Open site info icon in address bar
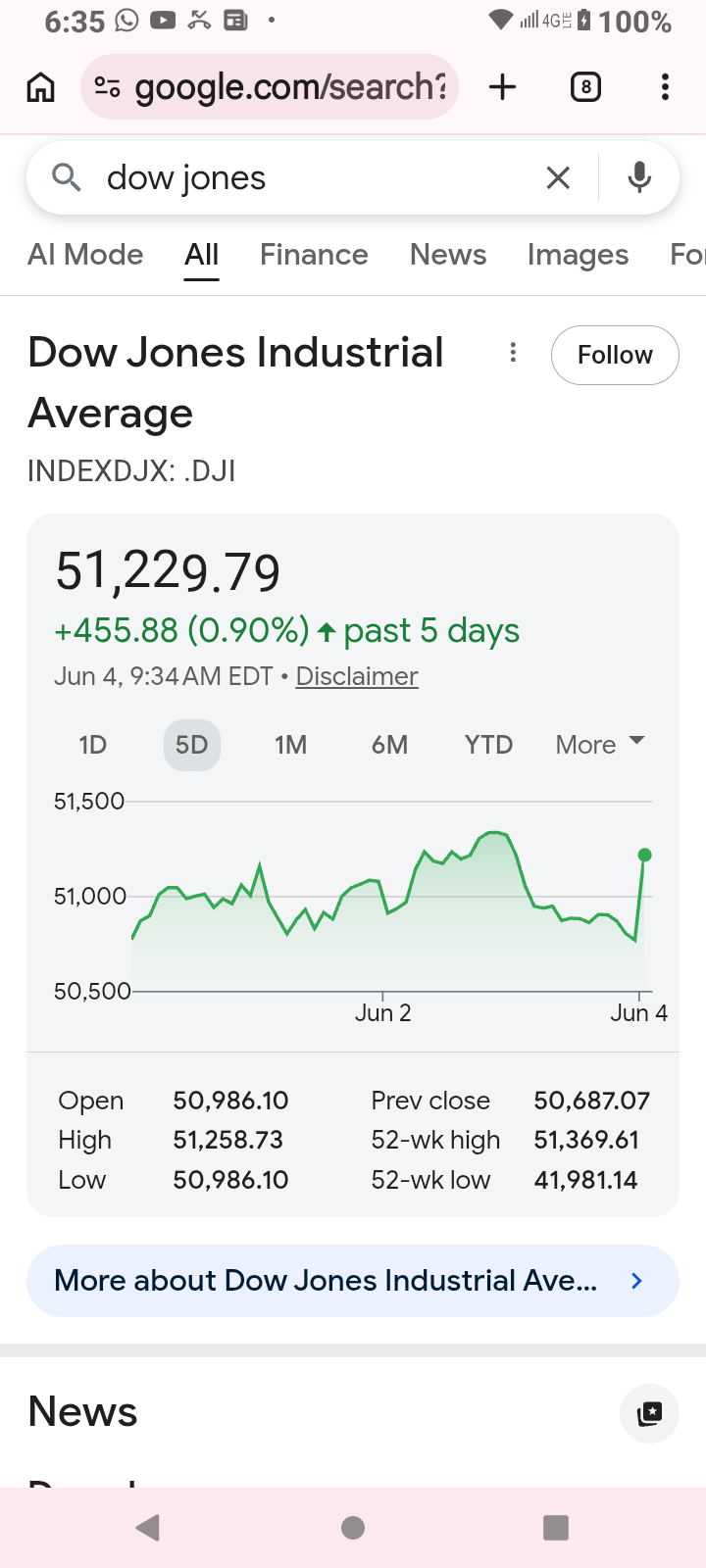 pyautogui.click(x=107, y=87)
